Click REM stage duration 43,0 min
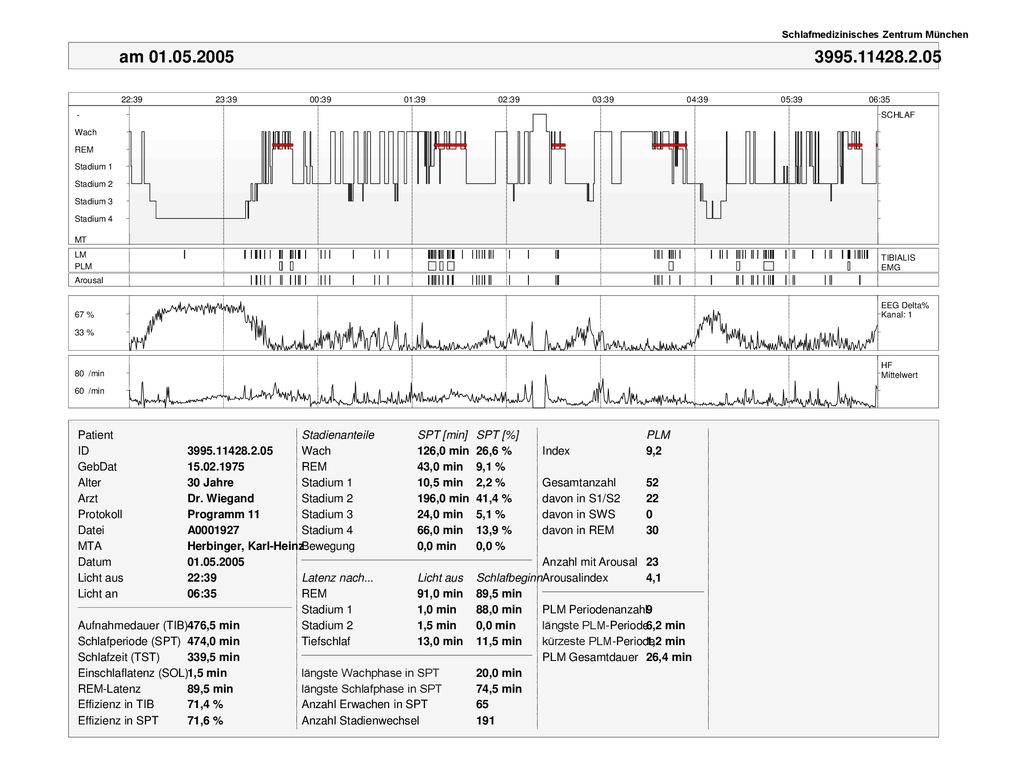1024x768 pixels. click(440, 467)
